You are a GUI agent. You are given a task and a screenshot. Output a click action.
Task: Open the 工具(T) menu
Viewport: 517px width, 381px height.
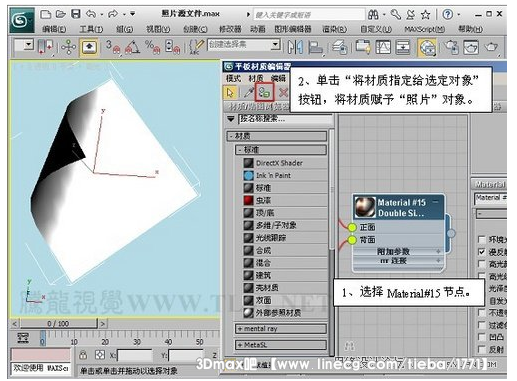91,29
